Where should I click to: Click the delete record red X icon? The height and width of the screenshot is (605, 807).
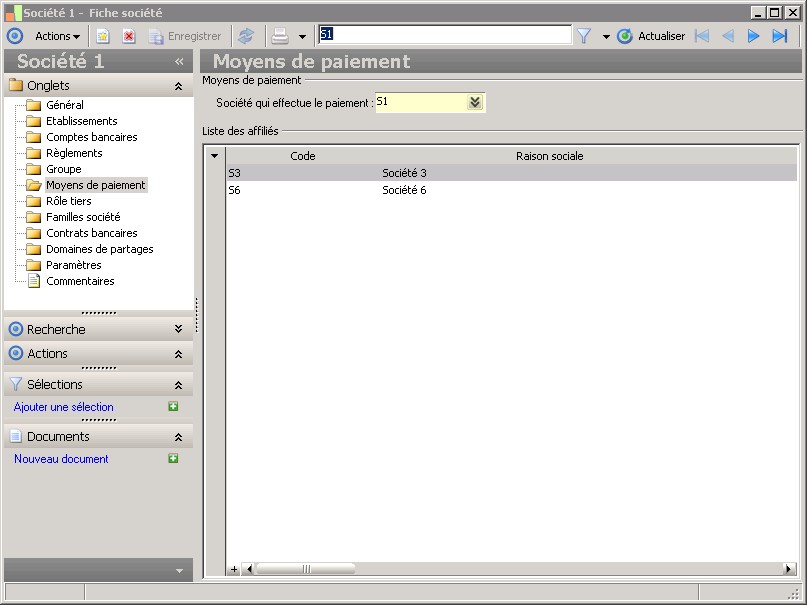(x=129, y=36)
